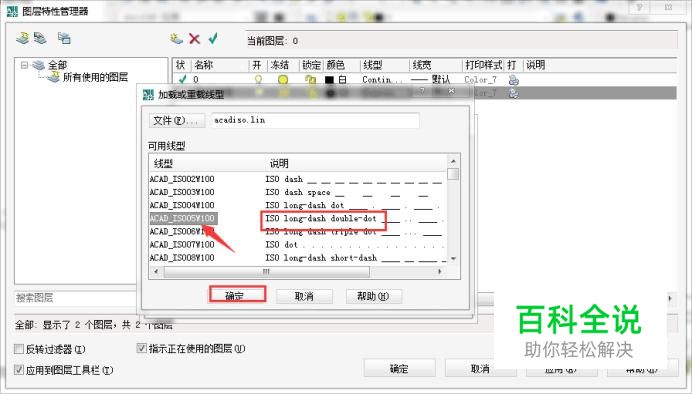The height and width of the screenshot is (394, 692).
Task: Click the status checkmark of layer 0
Action: tap(182, 79)
